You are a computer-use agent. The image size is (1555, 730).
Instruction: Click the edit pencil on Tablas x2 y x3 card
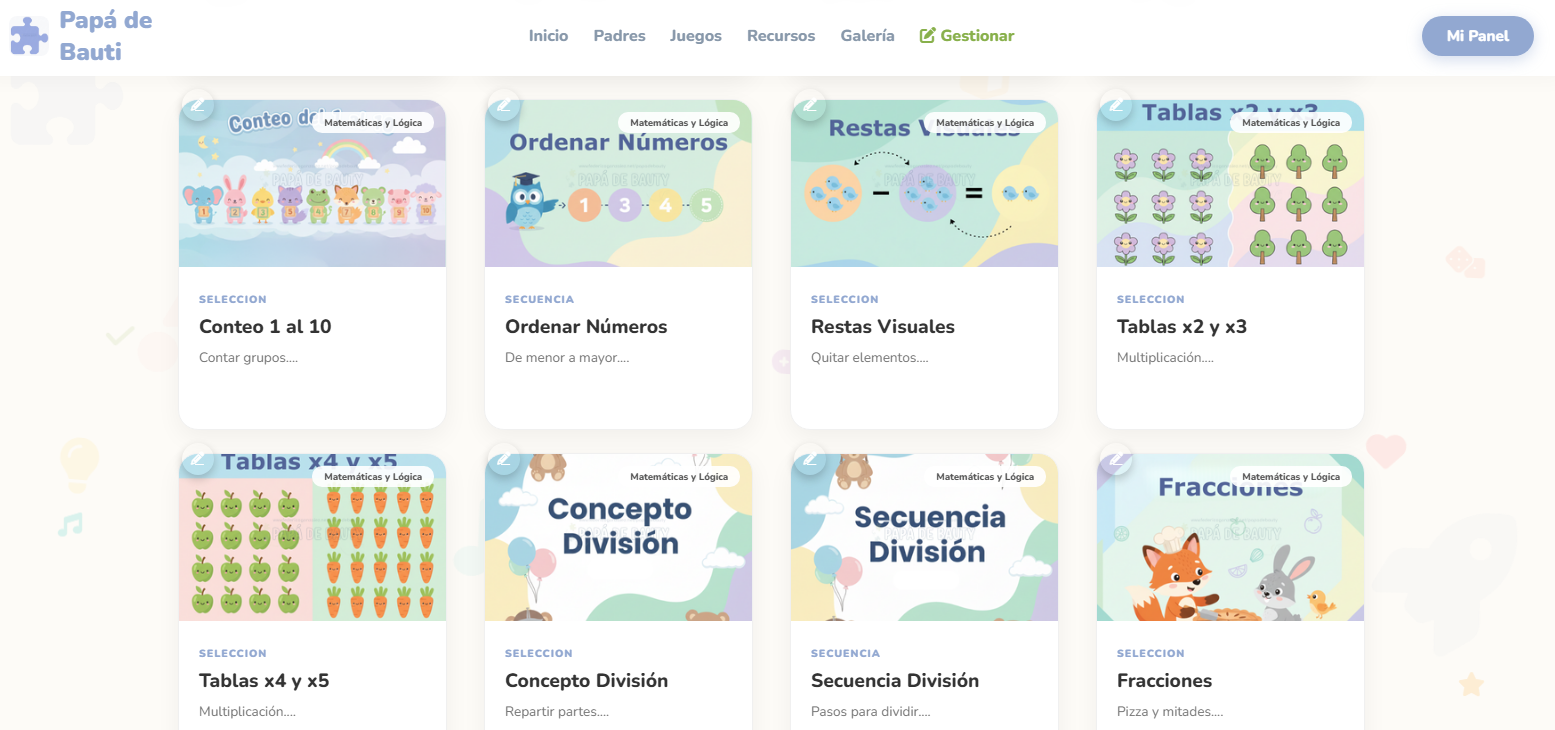click(1115, 104)
